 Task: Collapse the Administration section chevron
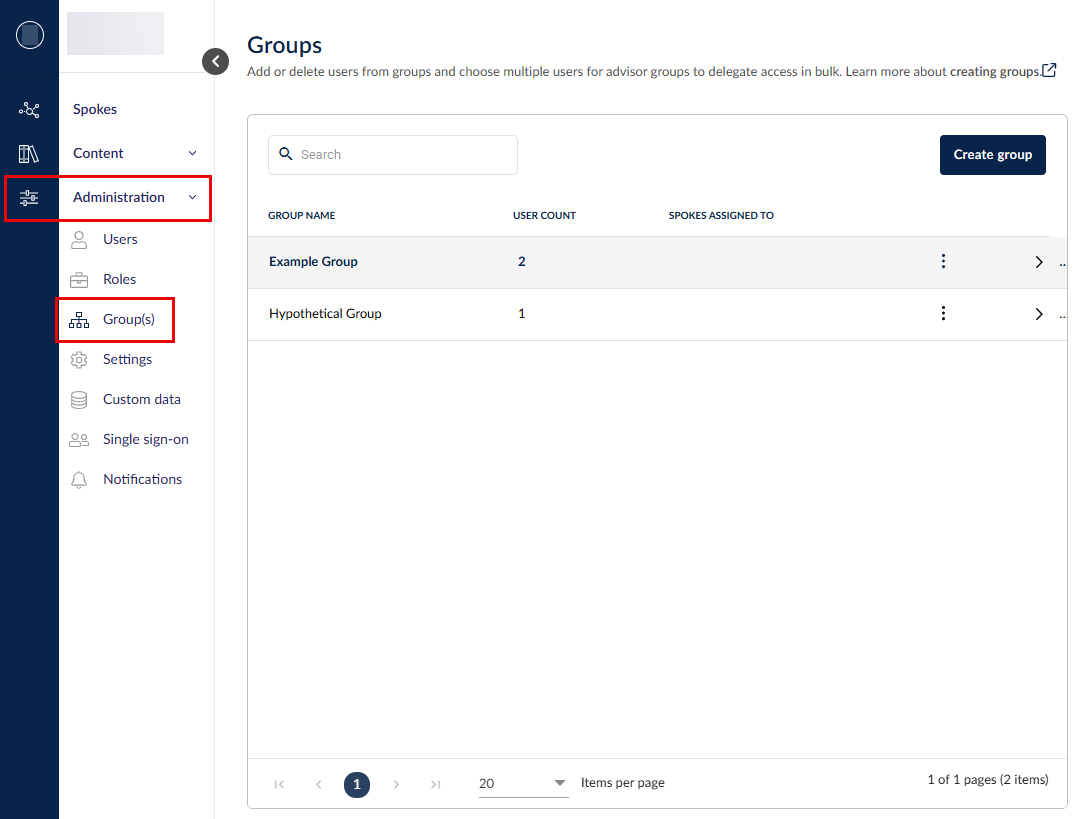(193, 198)
